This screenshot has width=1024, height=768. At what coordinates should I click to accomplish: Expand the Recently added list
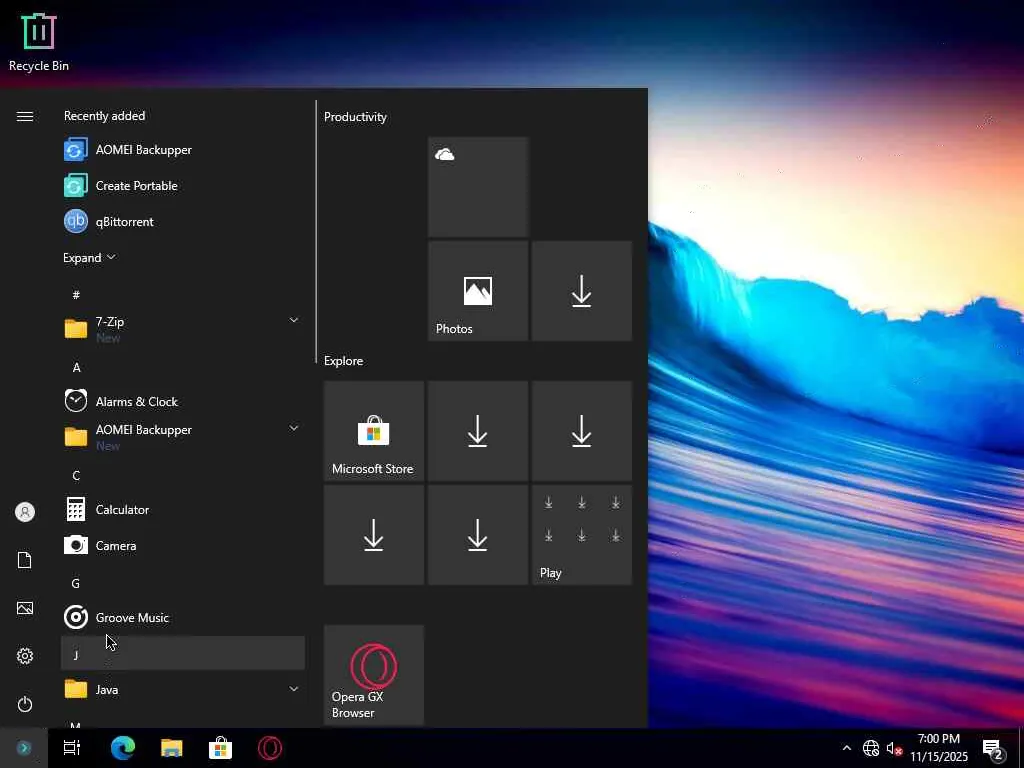point(89,258)
